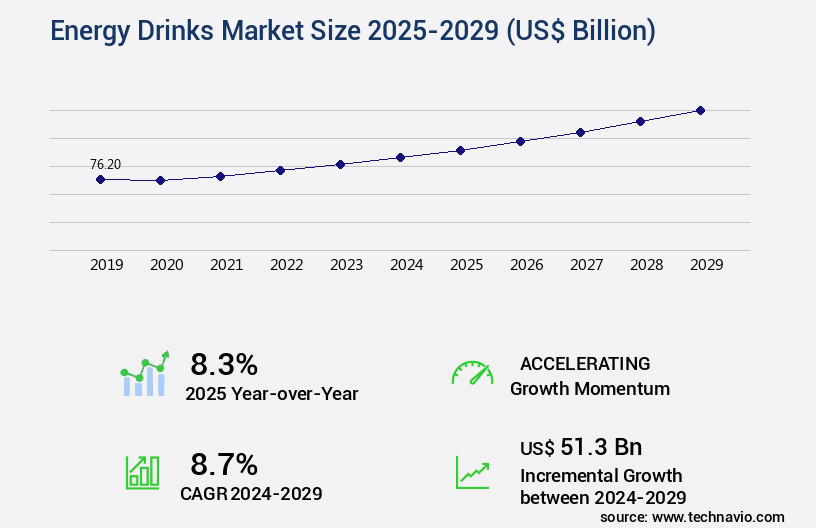Click the 2028 data point marker
Image resolution: width=816 pixels, height=528 pixels.
pos(640,121)
